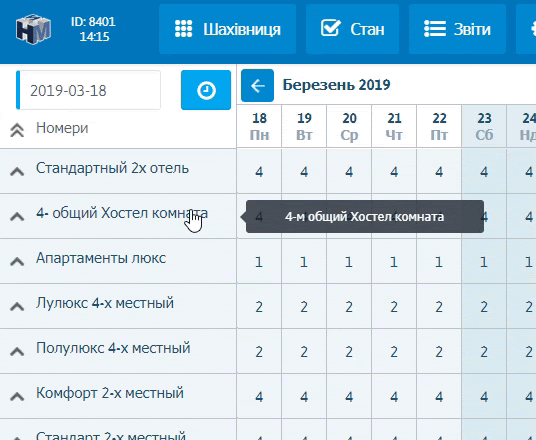Click Полулюкс 4-х местный cell for day 19
This screenshot has height=440, width=536.
click(x=304, y=352)
